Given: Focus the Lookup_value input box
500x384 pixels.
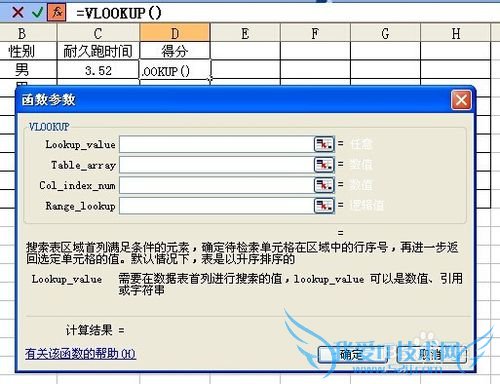Looking at the screenshot, I should (217, 144).
